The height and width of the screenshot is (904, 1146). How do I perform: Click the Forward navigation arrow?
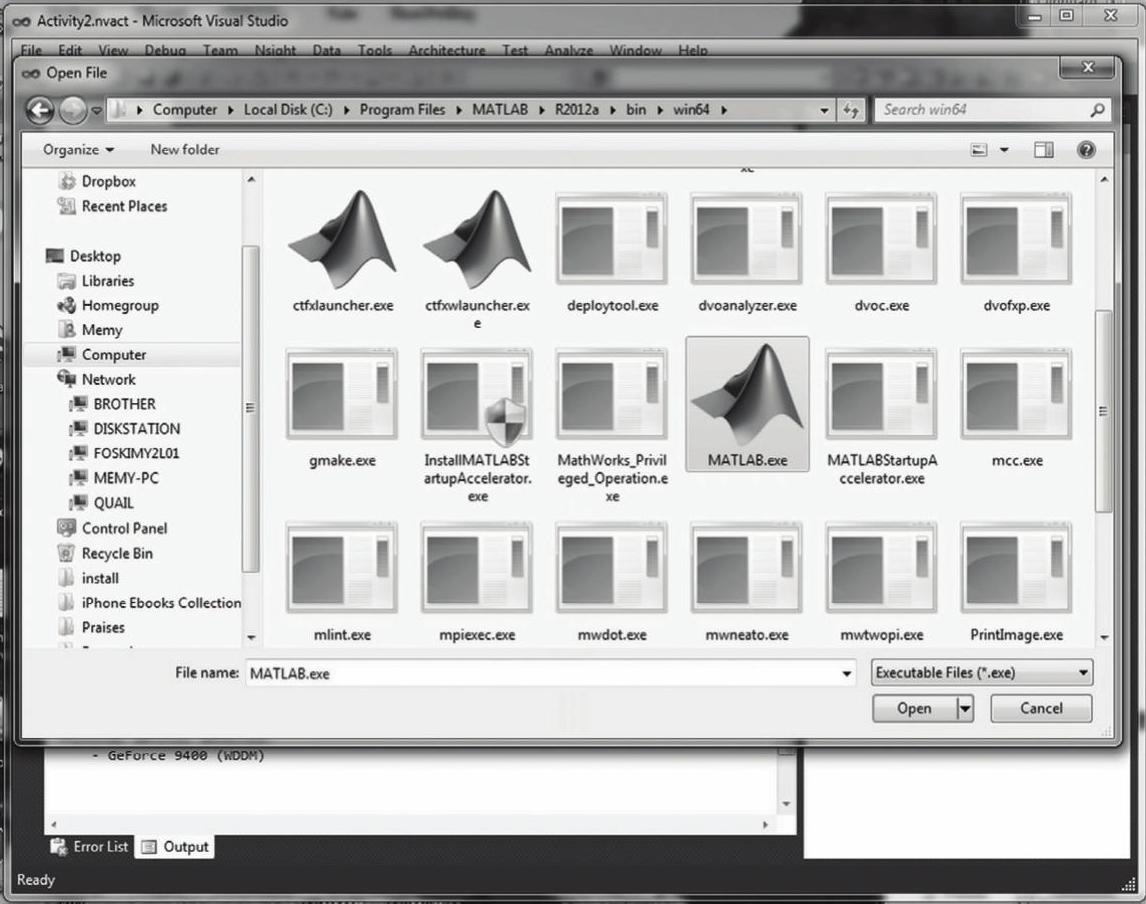tap(72, 110)
